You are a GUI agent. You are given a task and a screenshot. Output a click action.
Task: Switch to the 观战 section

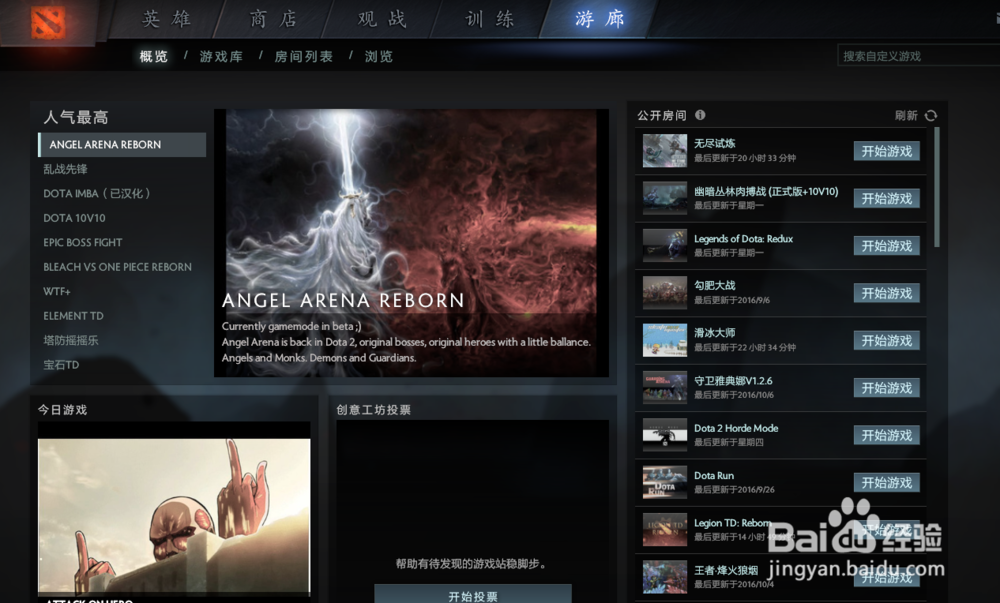(x=377, y=19)
